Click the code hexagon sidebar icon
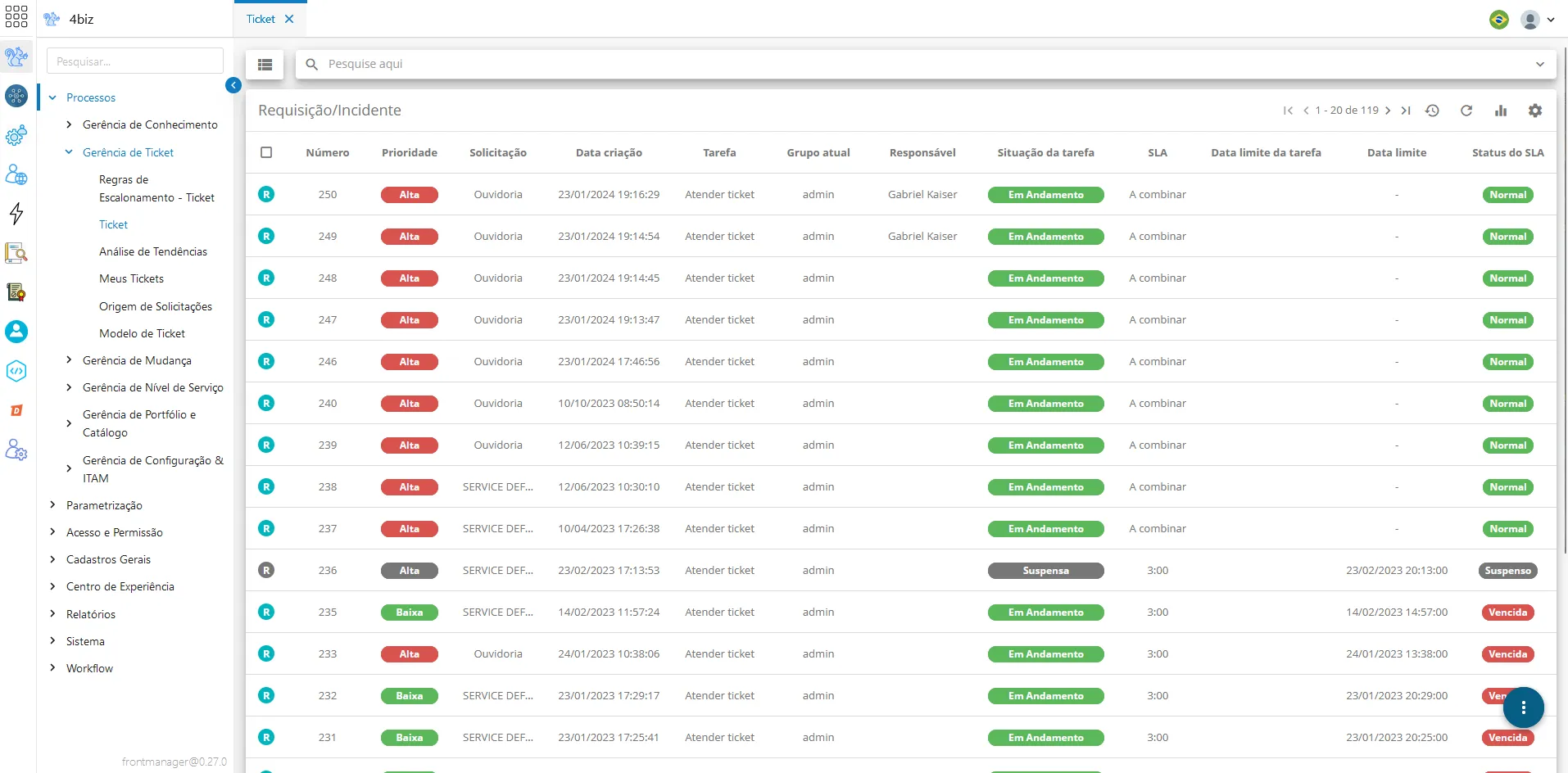Image resolution: width=1568 pixels, height=773 pixels. (16, 371)
